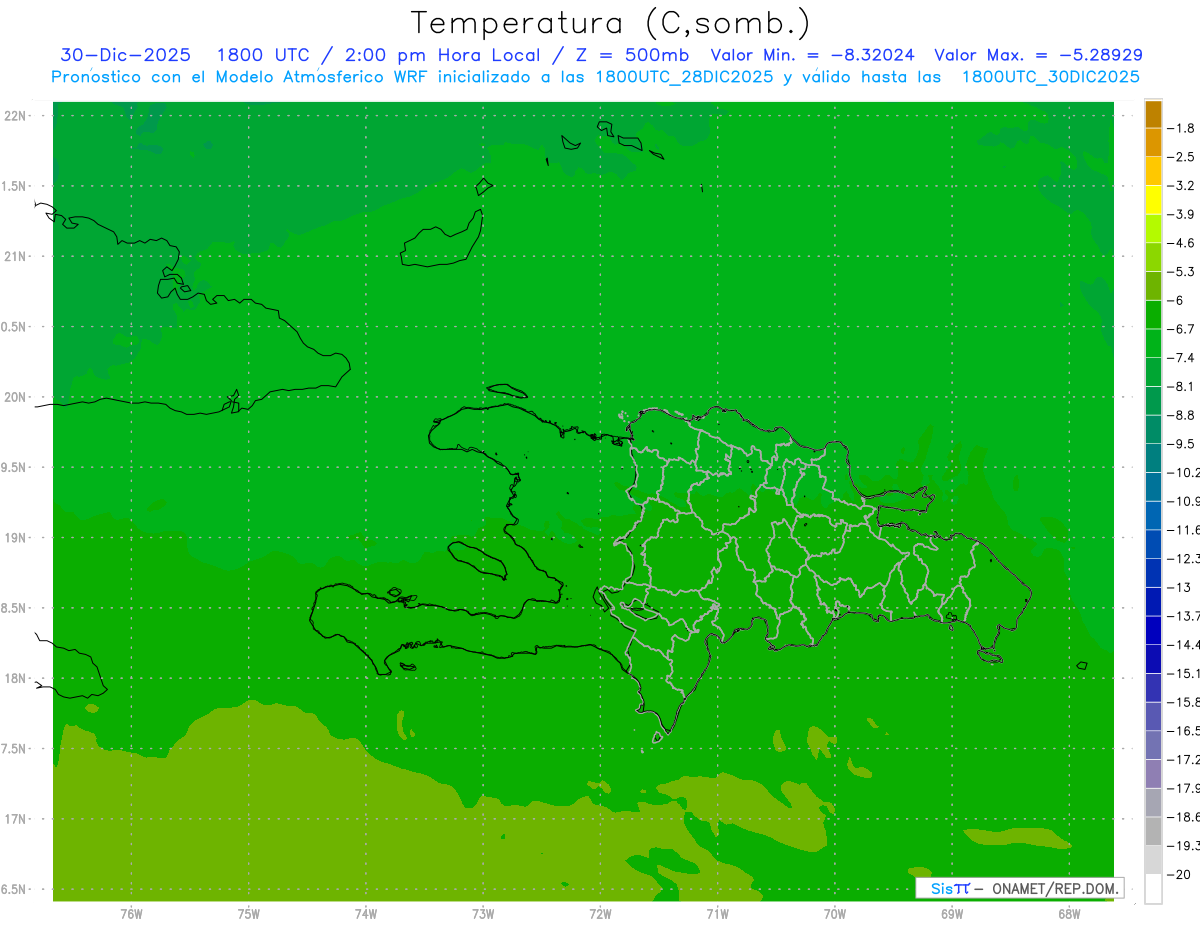Click the Valor Max. = -5.28929 value

pyautogui.click(x=1038, y=55)
